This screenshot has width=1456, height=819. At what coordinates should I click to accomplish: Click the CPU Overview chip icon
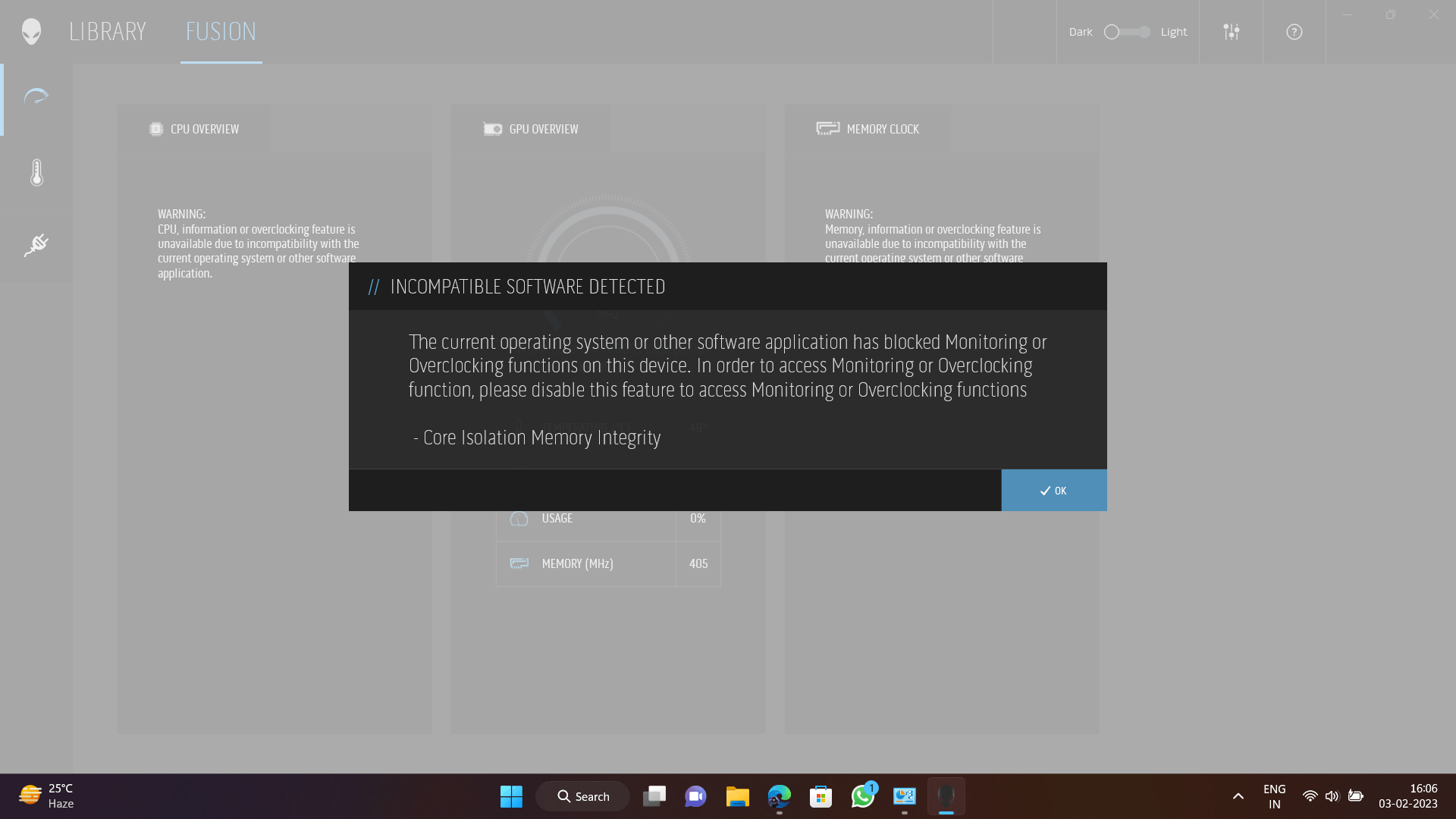pyautogui.click(x=156, y=129)
